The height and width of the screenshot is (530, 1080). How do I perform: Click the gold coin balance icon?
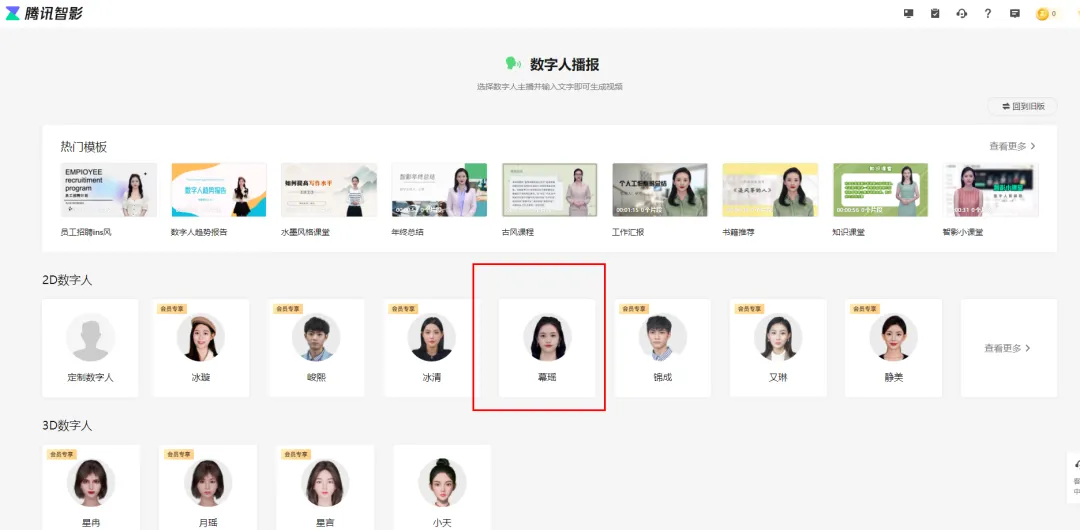click(x=1042, y=14)
